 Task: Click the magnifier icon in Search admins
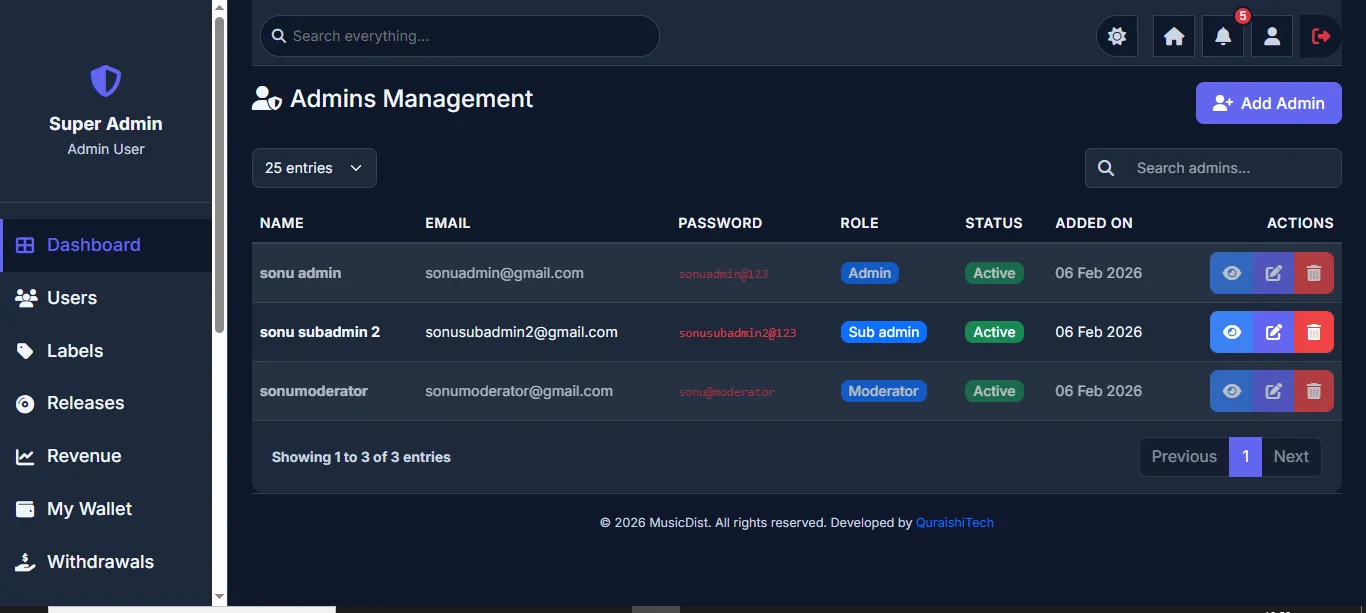point(1106,168)
